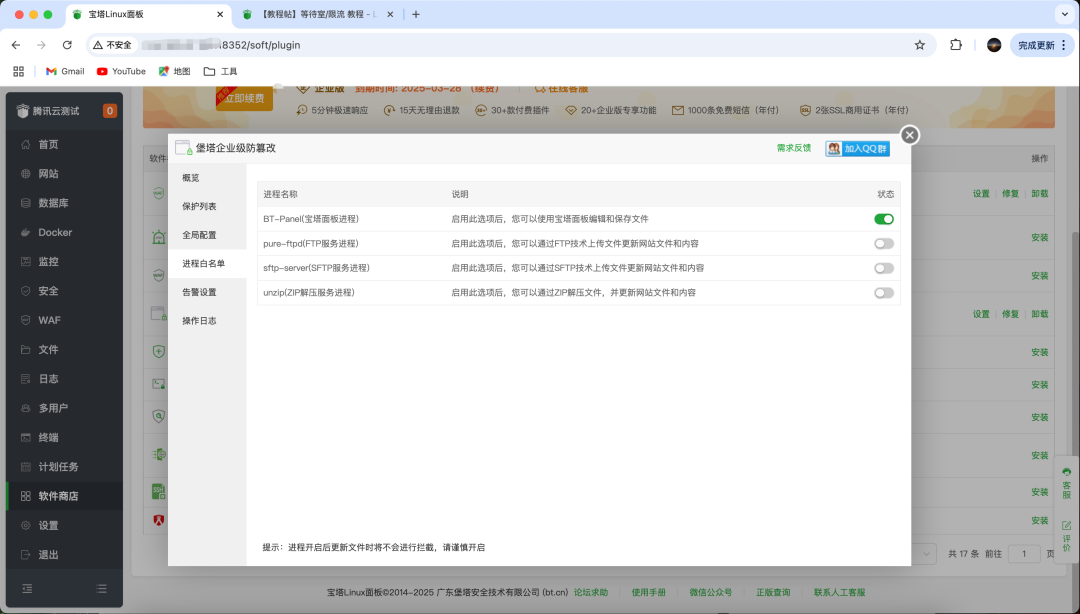Enable the pure-ftpd FTP process toggle
Screen dimensions: 1080x614
(884, 243)
